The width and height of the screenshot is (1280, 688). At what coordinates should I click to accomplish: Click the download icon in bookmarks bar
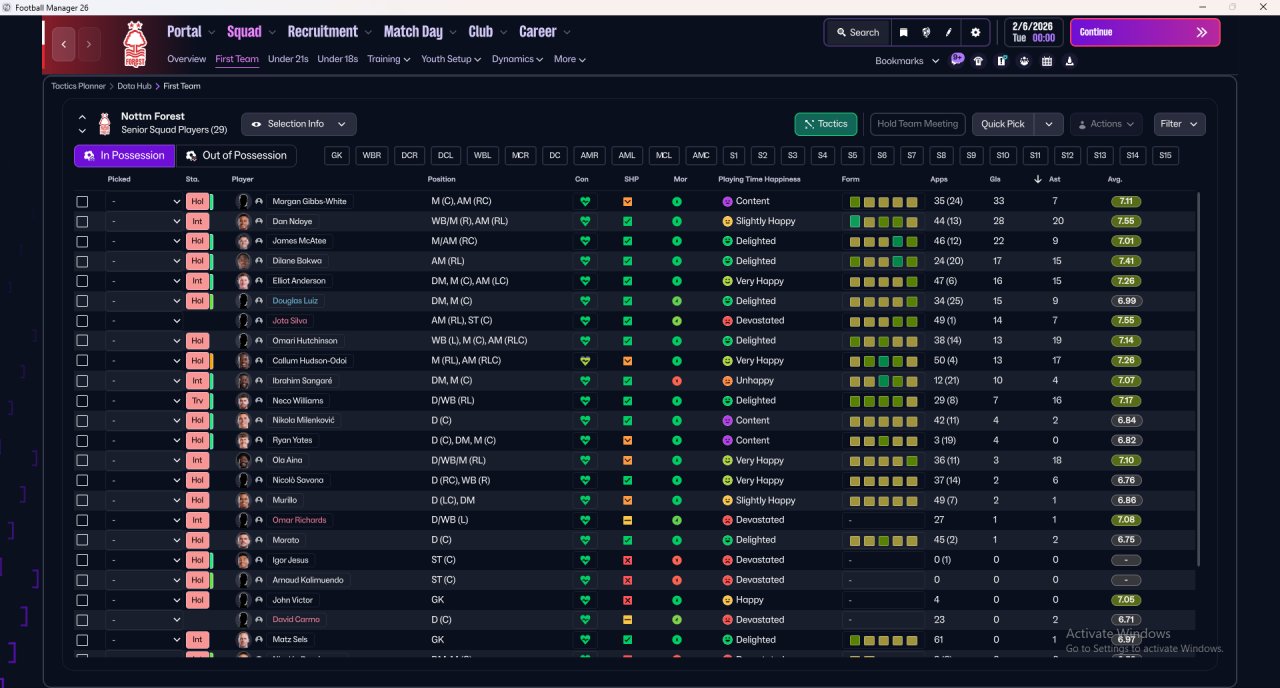click(x=1070, y=61)
